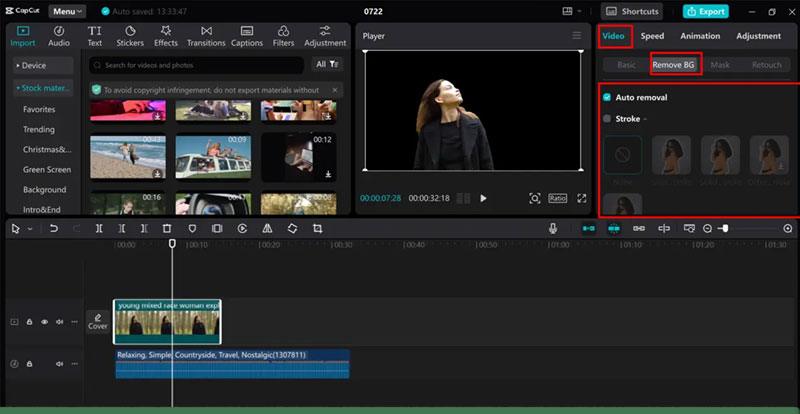Toggle auto snapping on the timeline
The width and height of the screenshot is (800, 414).
pyautogui.click(x=614, y=229)
